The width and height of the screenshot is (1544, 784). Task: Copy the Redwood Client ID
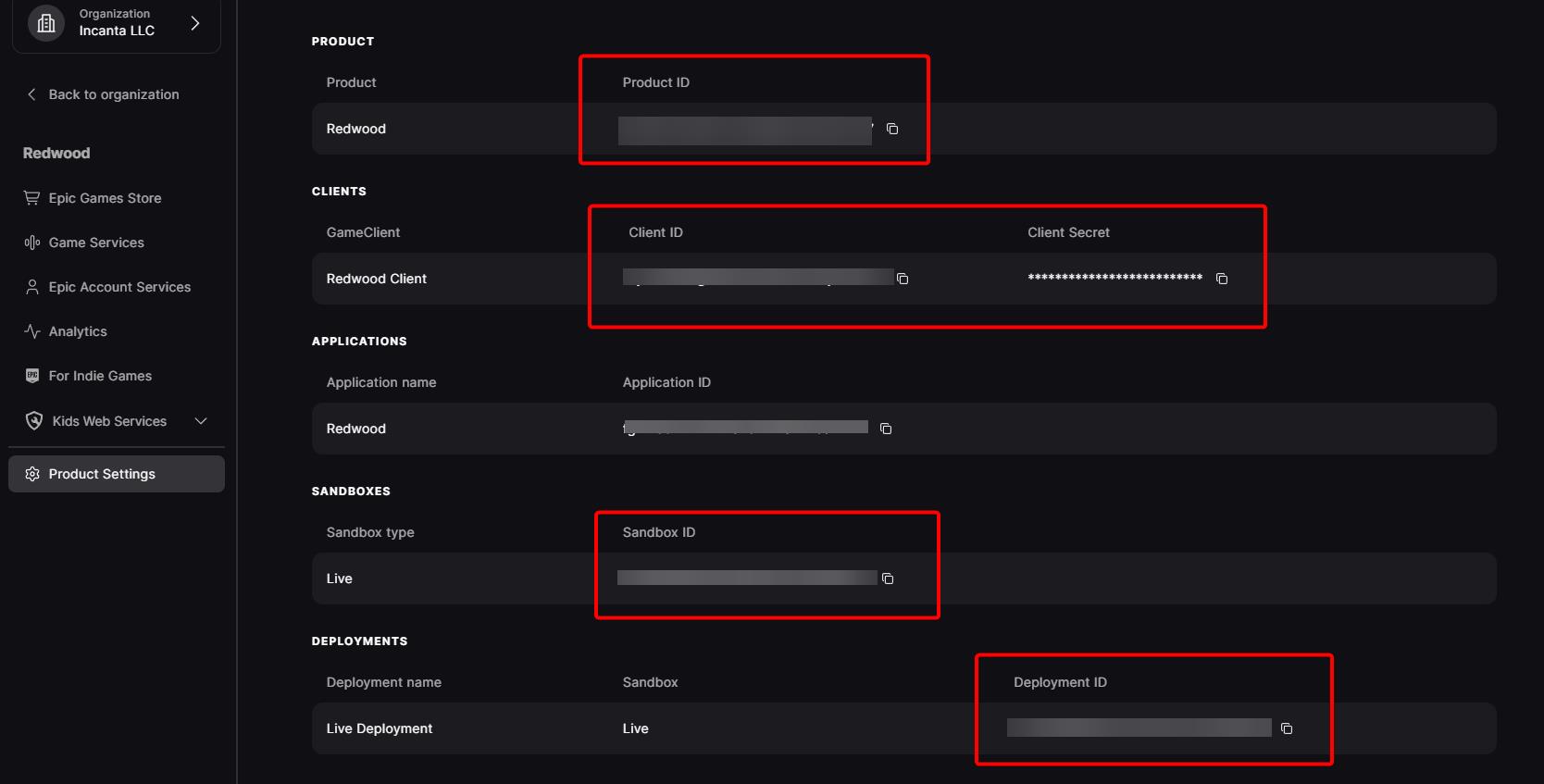(903, 278)
